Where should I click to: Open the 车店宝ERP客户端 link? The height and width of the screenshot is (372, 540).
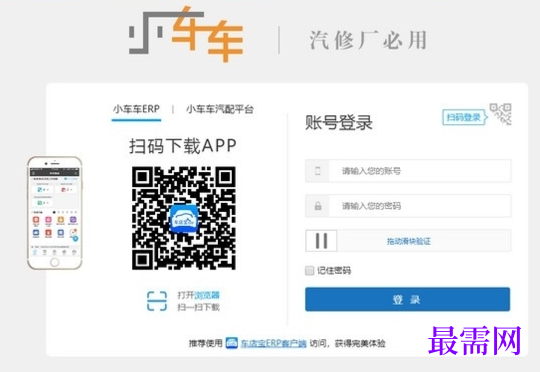(x=273, y=343)
